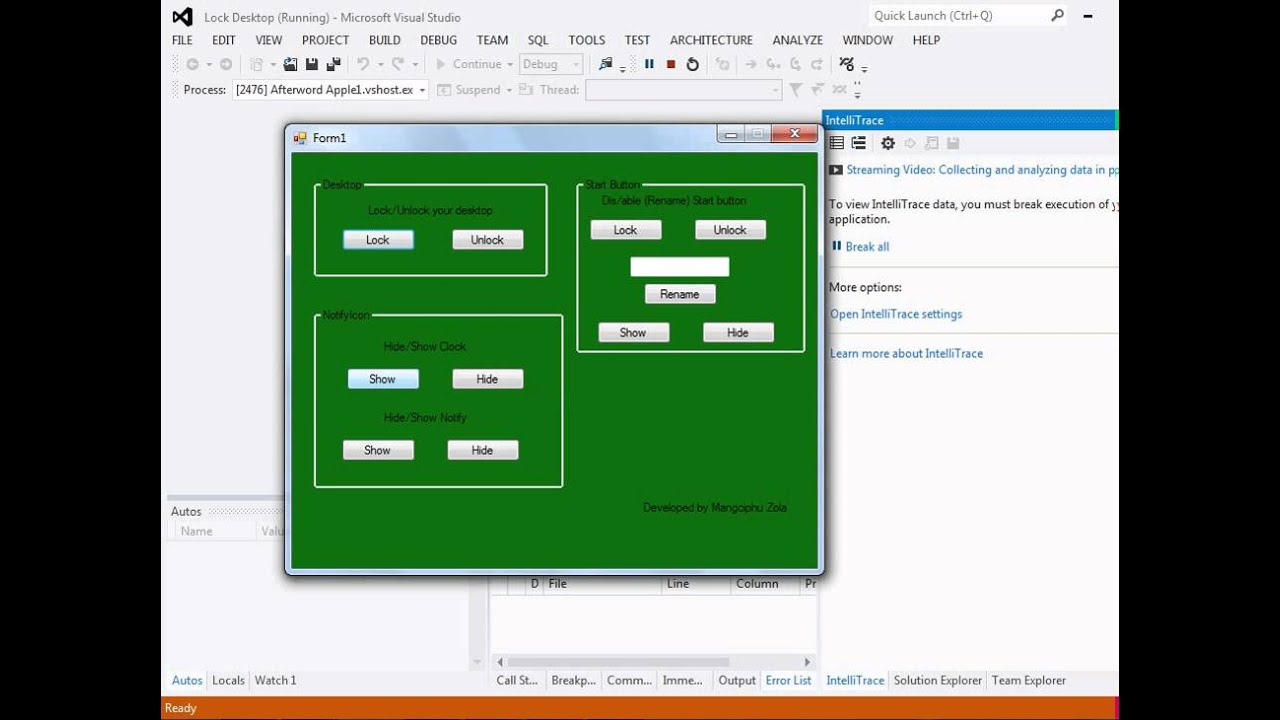Click the single-disk Save icon

coord(312,64)
